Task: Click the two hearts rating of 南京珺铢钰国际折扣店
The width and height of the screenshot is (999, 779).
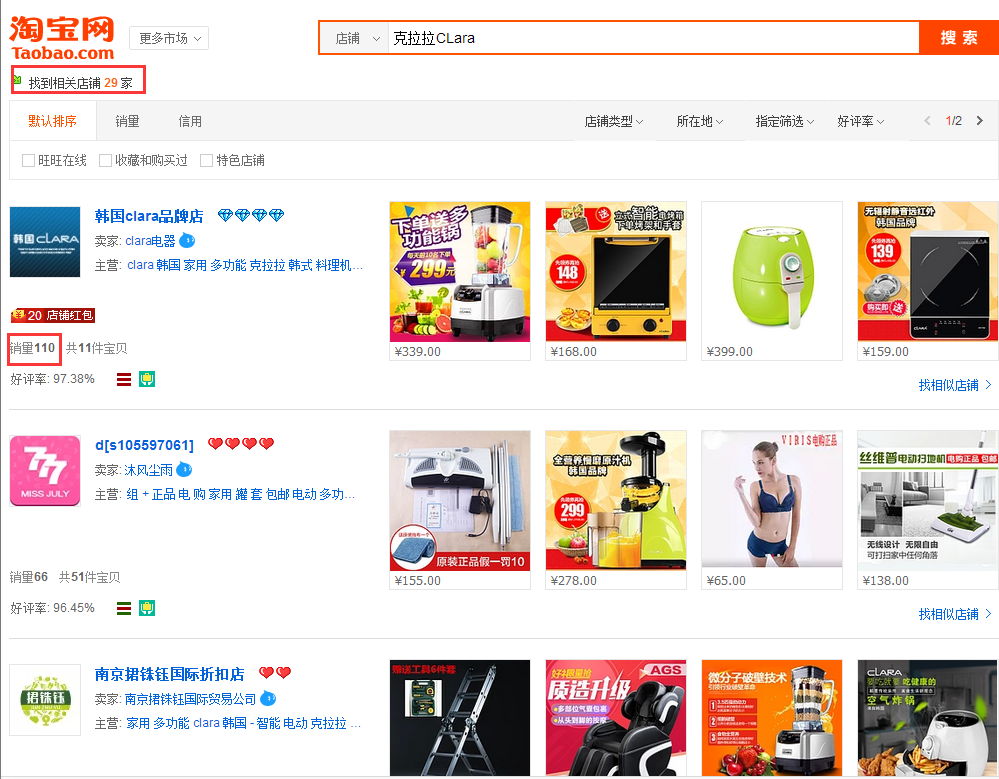Action: 275,673
